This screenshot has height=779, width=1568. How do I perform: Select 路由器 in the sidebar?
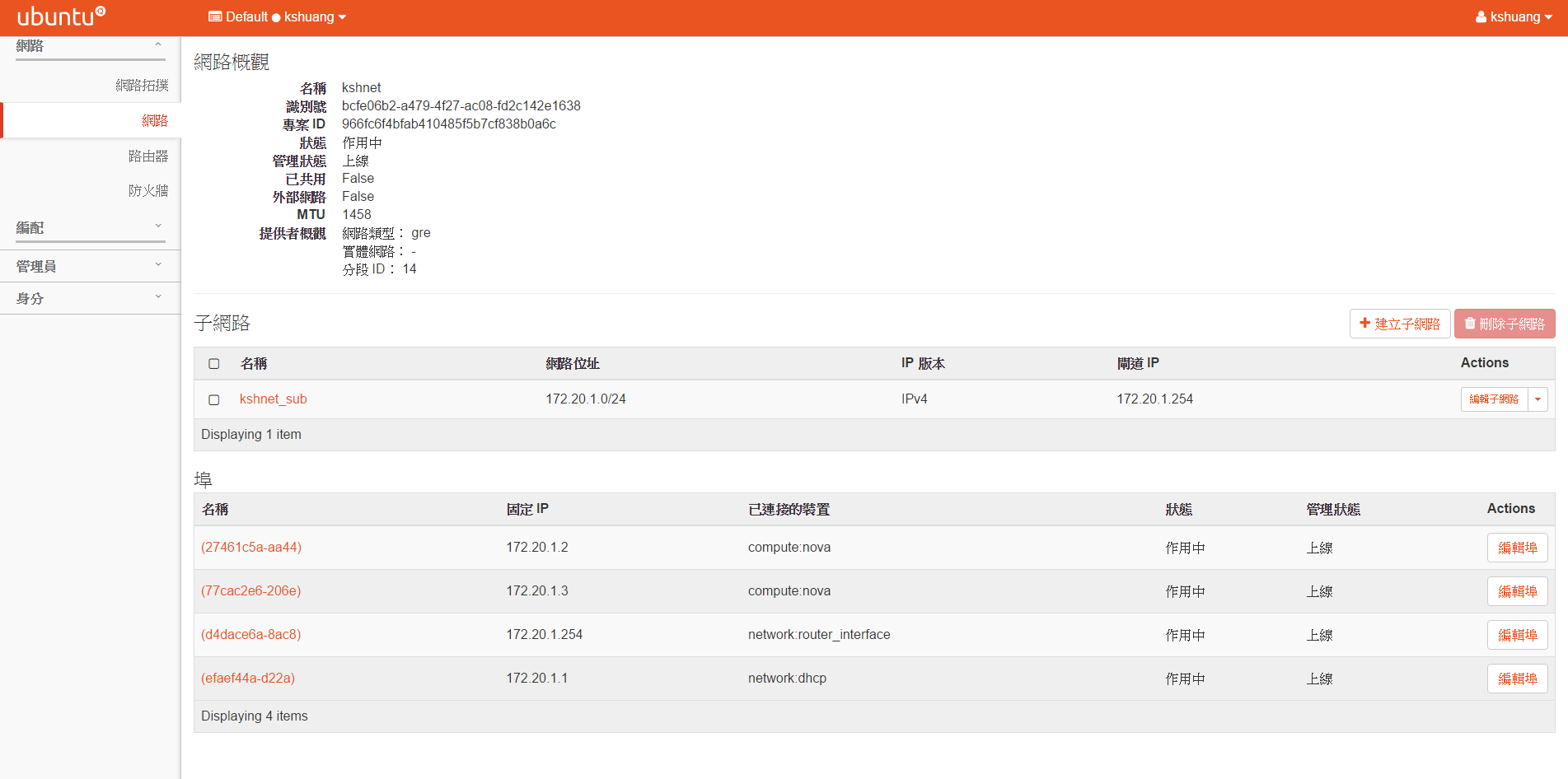147,156
